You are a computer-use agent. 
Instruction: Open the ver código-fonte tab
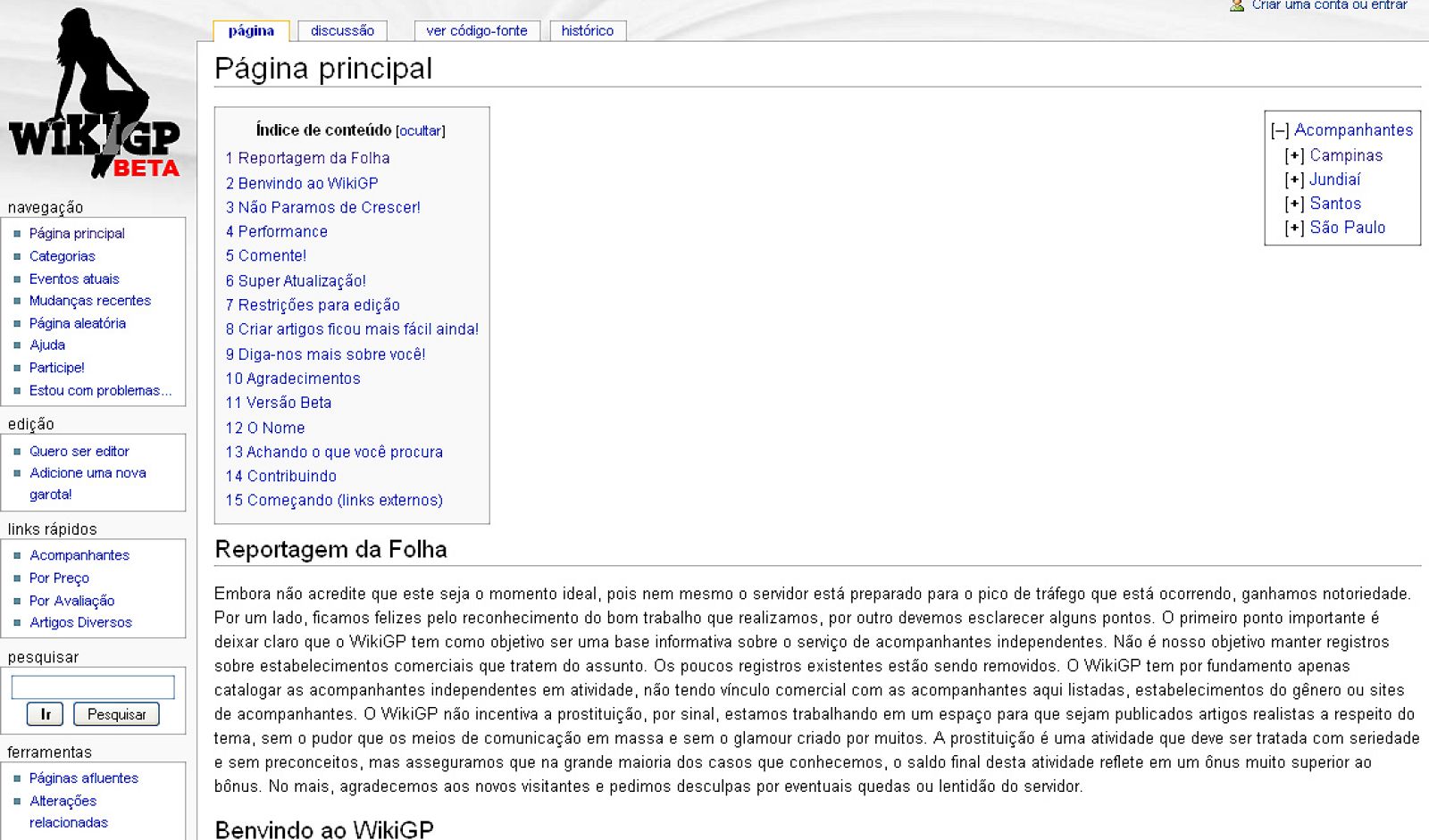478,29
